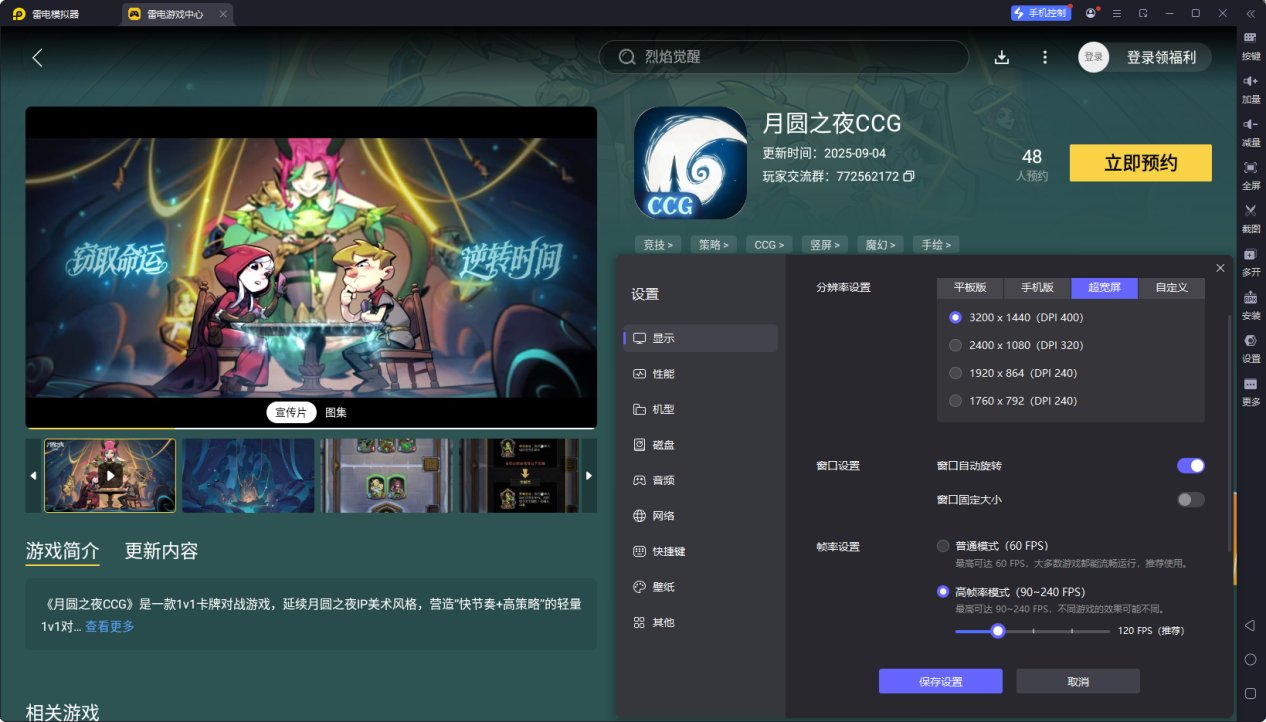Open the 竖屏 tag
This screenshot has height=722, width=1266.
pyautogui.click(x=826, y=244)
